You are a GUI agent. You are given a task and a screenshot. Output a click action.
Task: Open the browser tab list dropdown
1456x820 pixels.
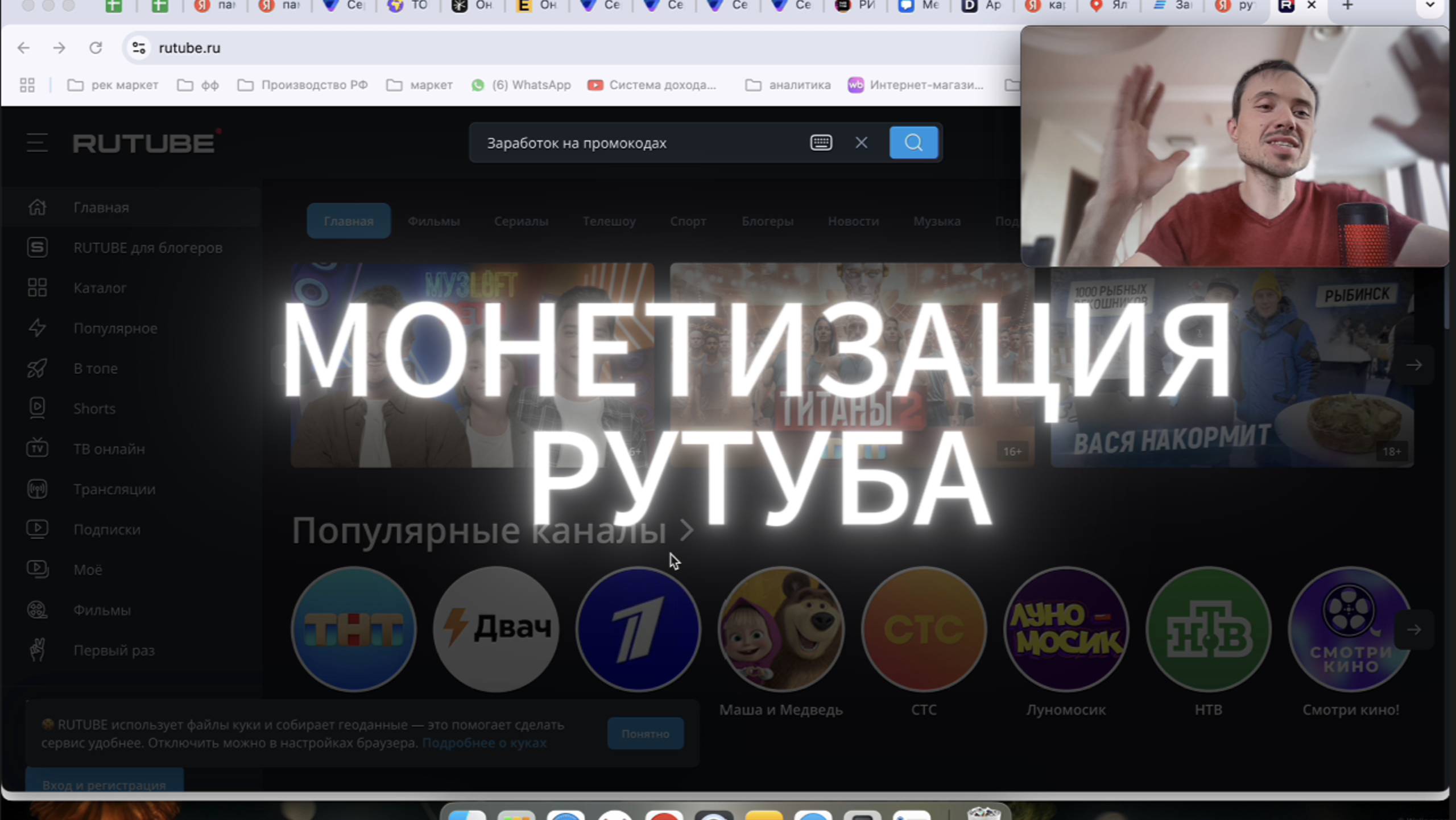tap(1430, 6)
